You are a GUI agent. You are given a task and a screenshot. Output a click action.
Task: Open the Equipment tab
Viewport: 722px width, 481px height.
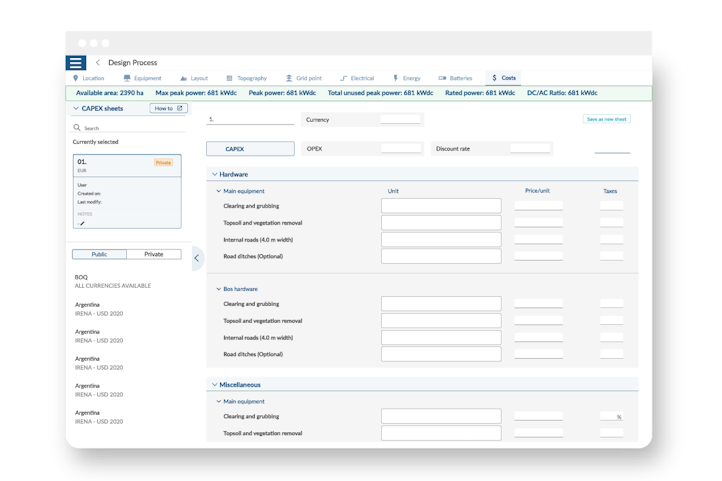pos(142,78)
